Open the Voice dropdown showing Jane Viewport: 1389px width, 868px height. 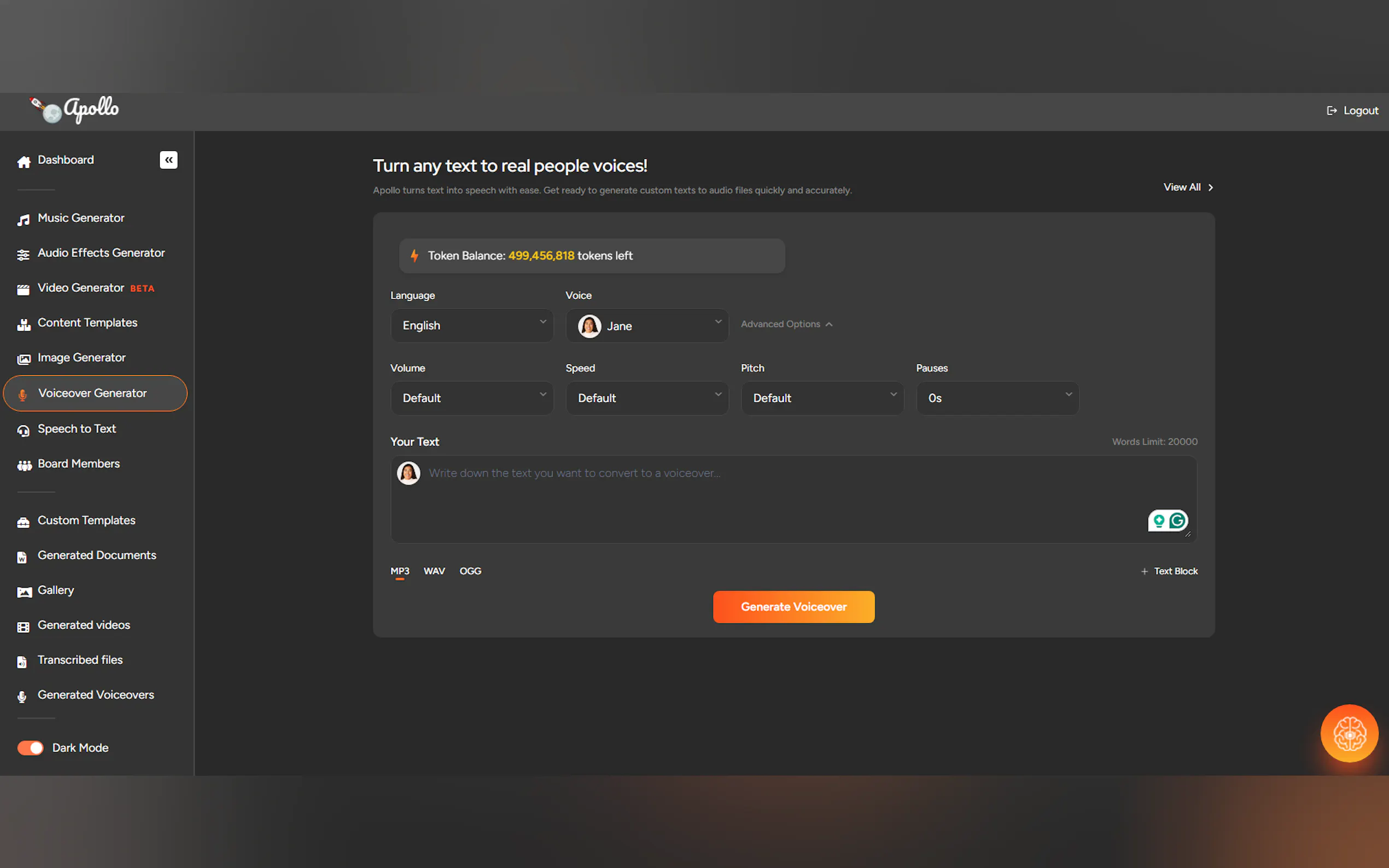(x=646, y=326)
